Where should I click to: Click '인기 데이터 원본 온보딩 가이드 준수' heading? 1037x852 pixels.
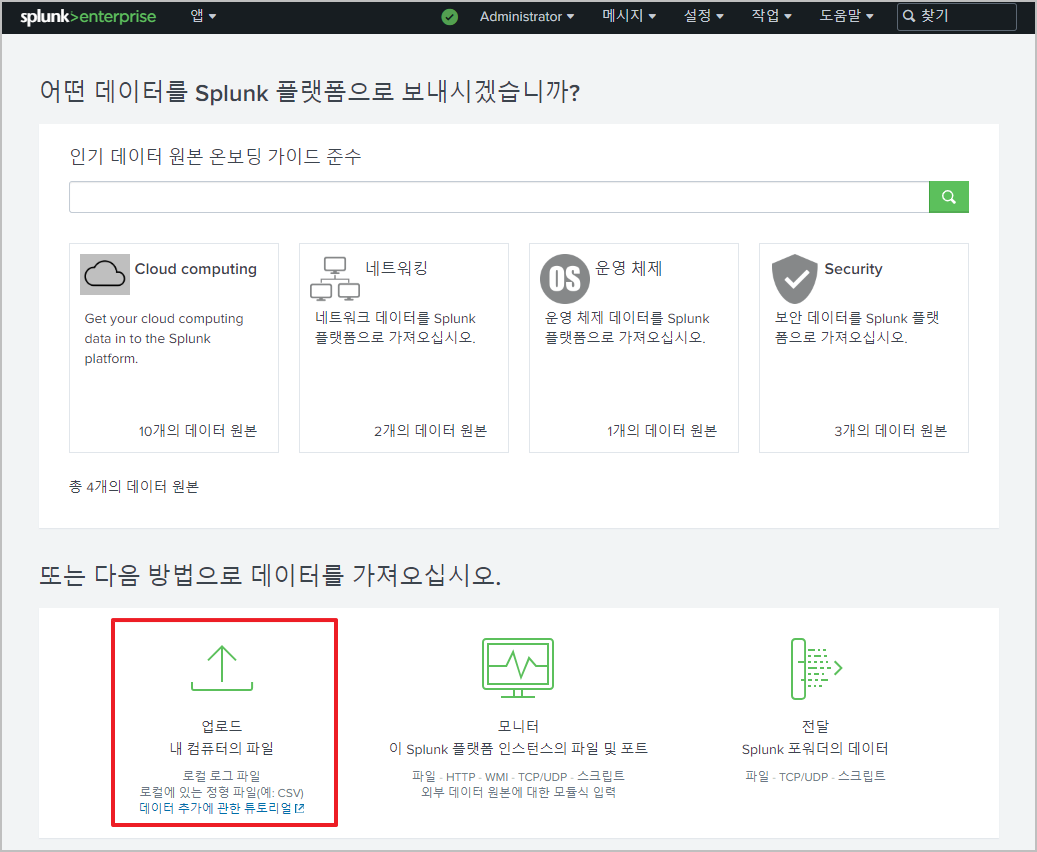(216, 157)
